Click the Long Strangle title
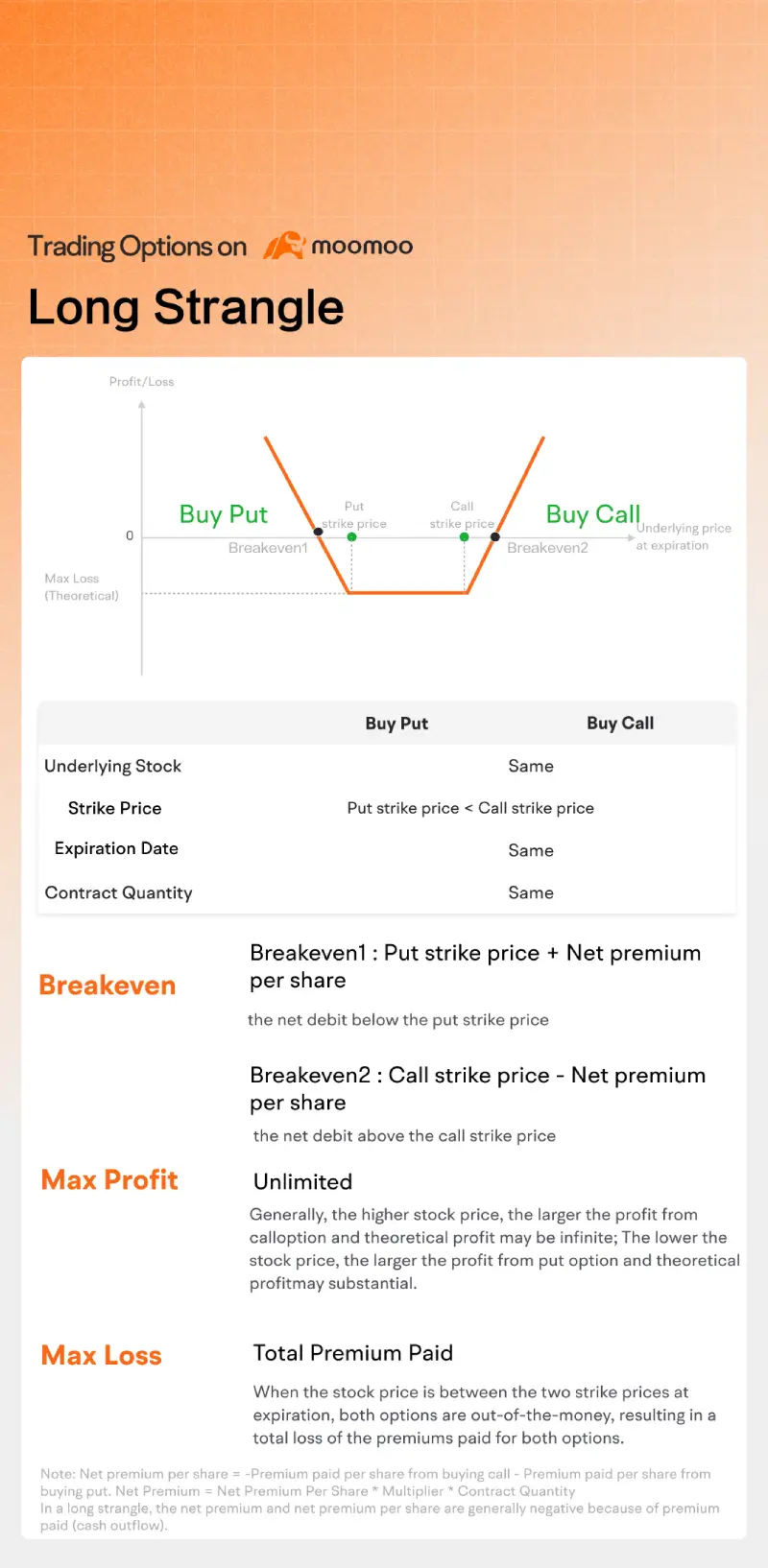 [186, 307]
